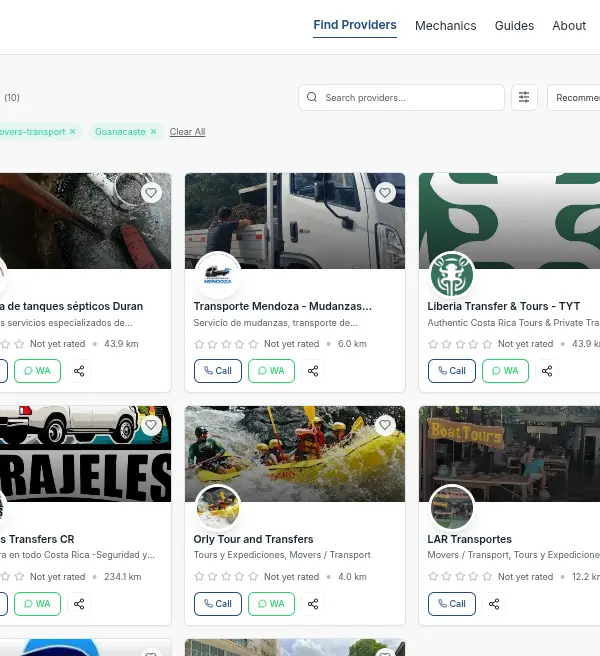Favorite the Transporte Mendoza card
The height and width of the screenshot is (656, 600).
385,192
